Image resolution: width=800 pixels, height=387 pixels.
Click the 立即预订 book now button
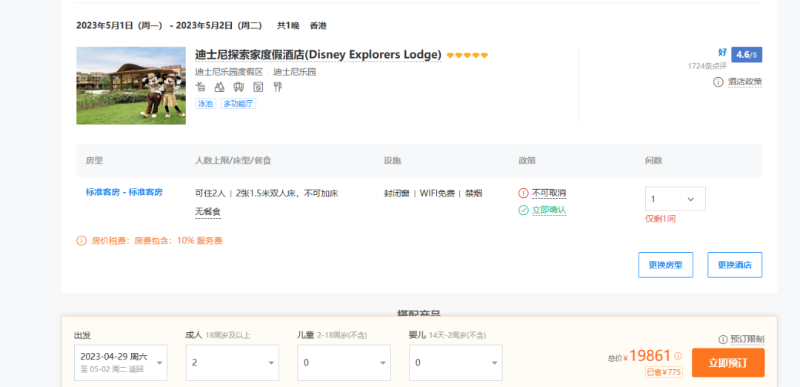point(728,363)
